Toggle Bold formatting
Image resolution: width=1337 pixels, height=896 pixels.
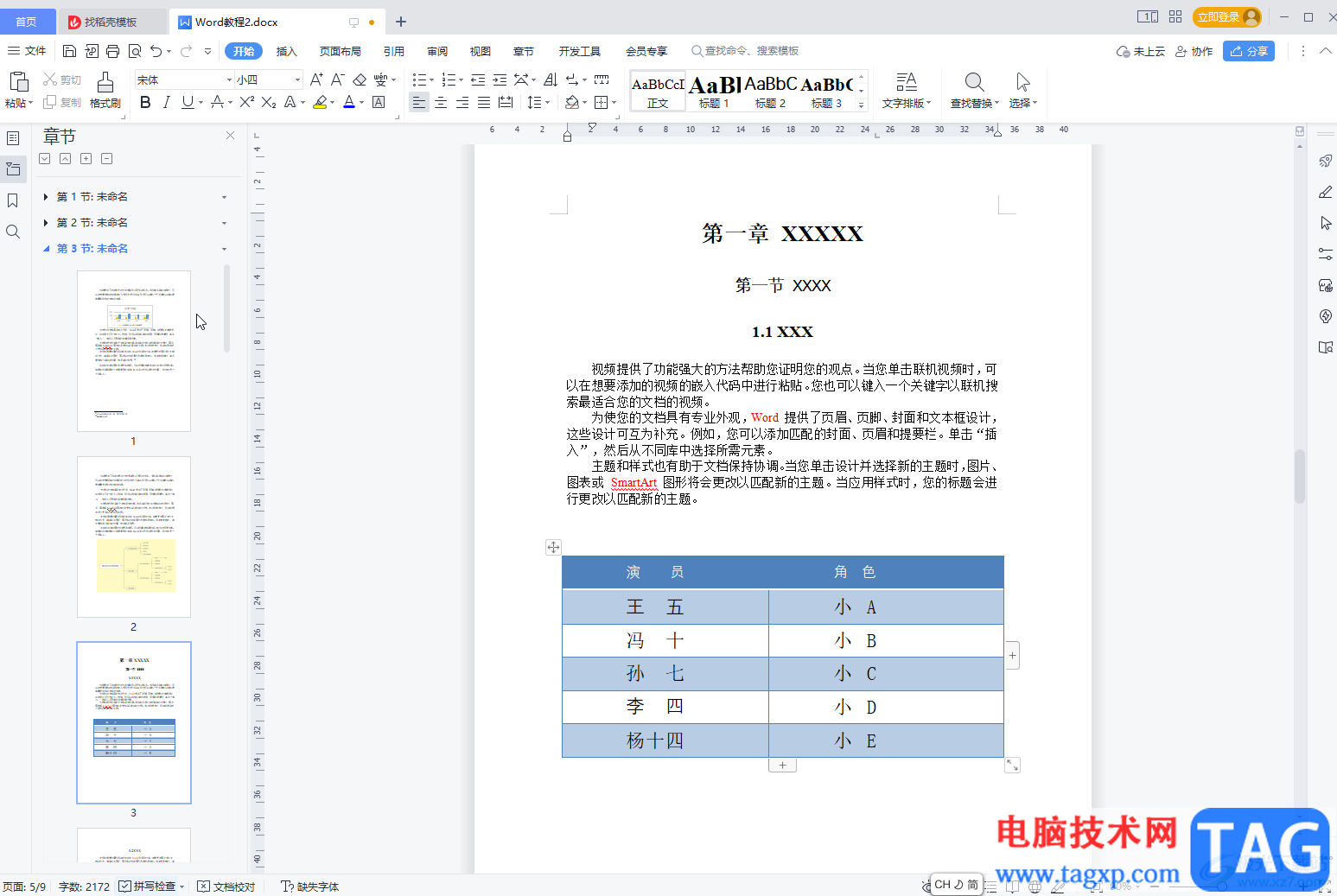coord(145,102)
